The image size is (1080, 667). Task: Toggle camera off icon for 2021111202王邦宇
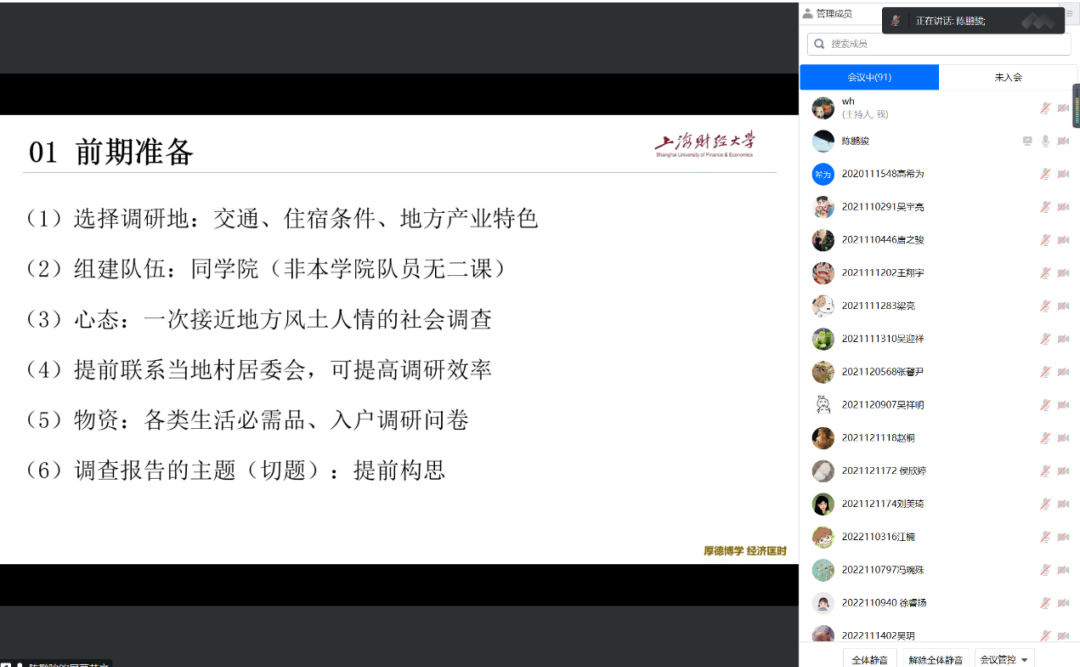pyautogui.click(x=1063, y=271)
